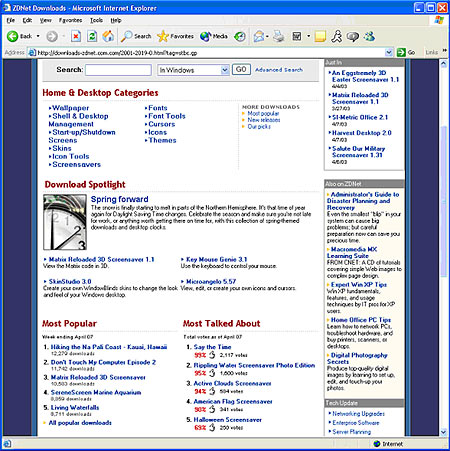450x451 pixels.
Task: Open Advanced Search link
Action: pos(279,70)
